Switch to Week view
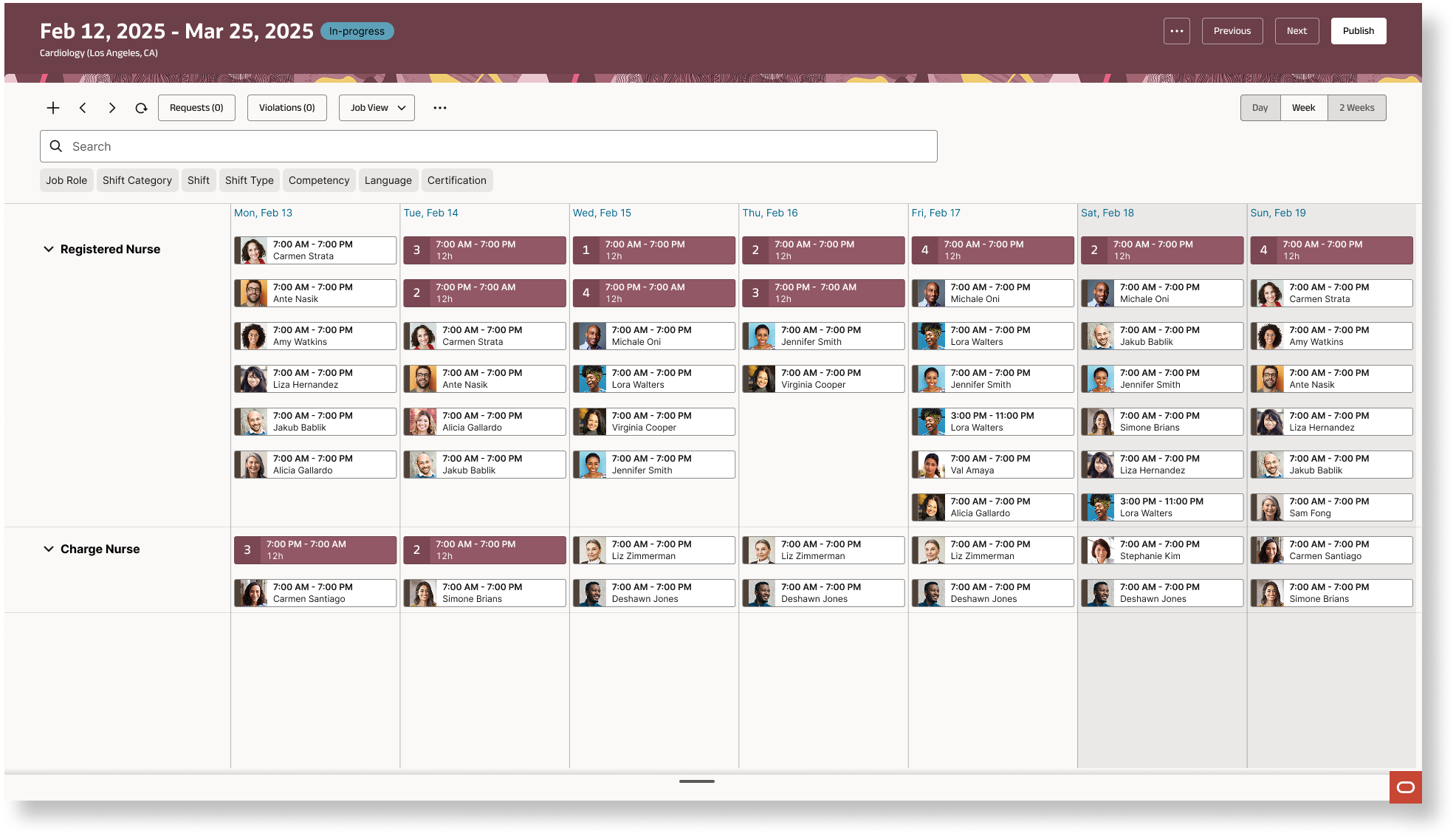This screenshot has width=1456, height=839. [x=1304, y=108]
